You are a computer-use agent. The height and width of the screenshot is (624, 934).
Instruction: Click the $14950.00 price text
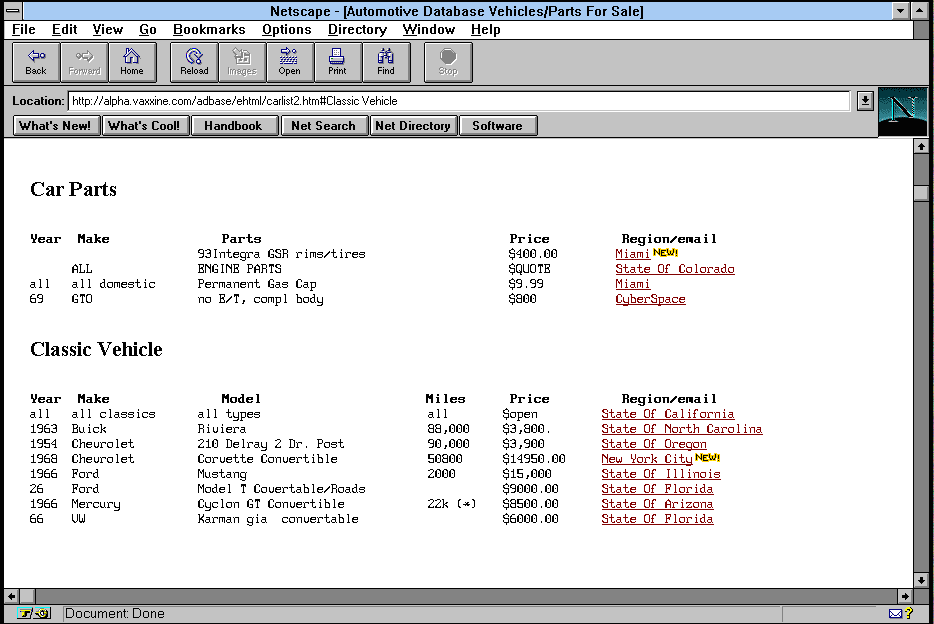pyautogui.click(x=534, y=459)
